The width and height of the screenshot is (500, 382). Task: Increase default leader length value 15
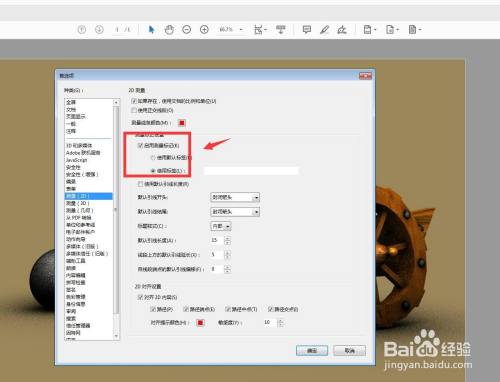227,238
